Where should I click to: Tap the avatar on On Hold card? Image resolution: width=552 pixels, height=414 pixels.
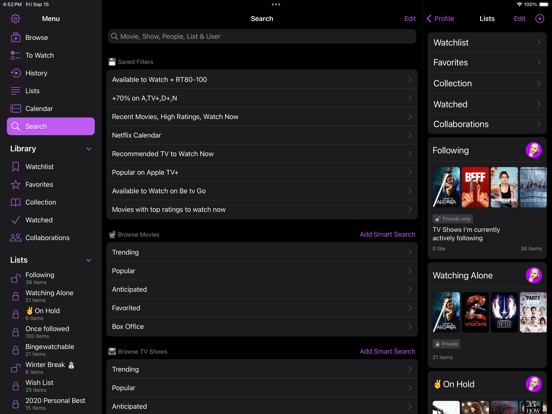pos(534,384)
